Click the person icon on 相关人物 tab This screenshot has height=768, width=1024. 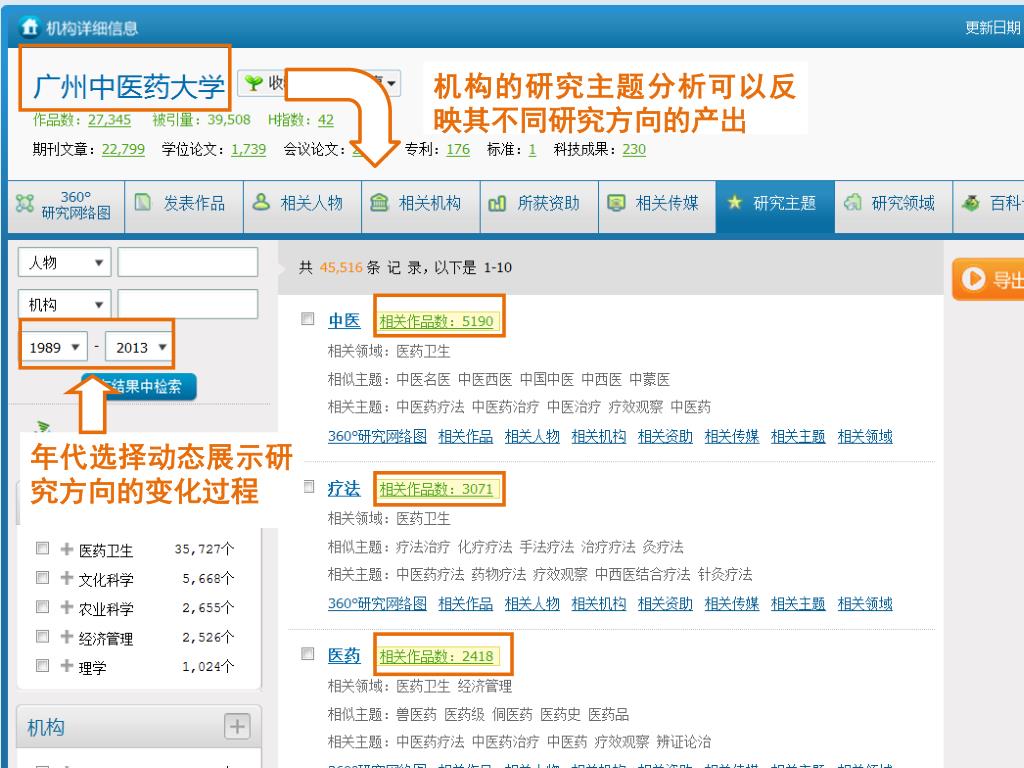pos(261,202)
